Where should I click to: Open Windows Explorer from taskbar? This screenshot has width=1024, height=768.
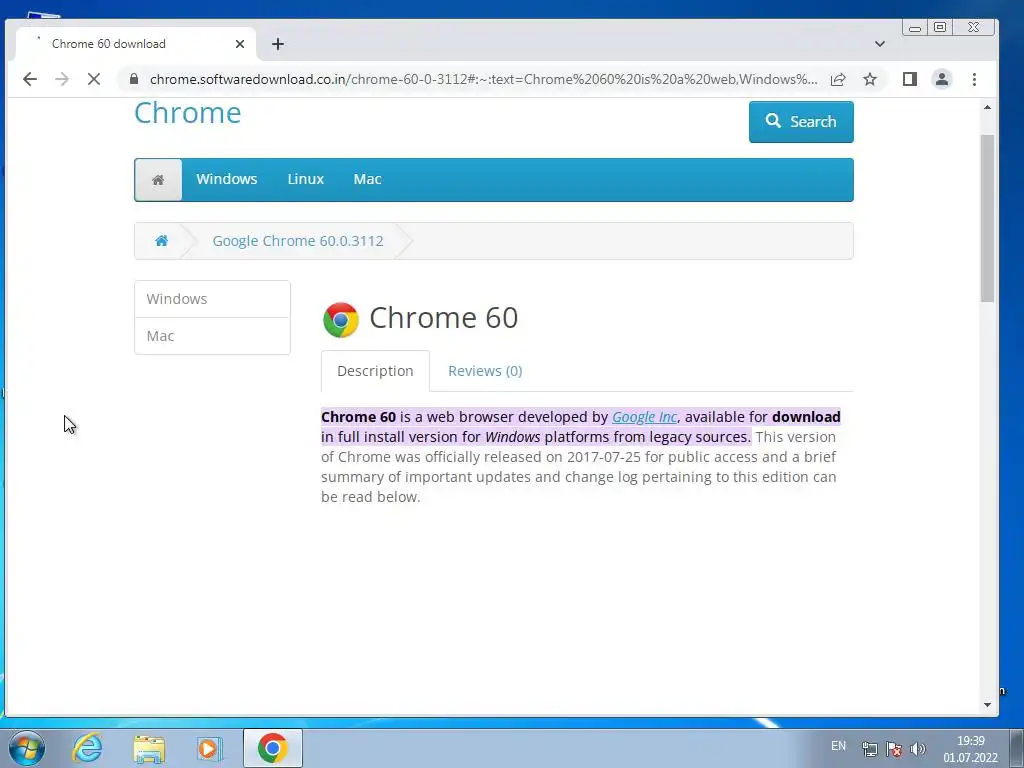pyautogui.click(x=149, y=748)
